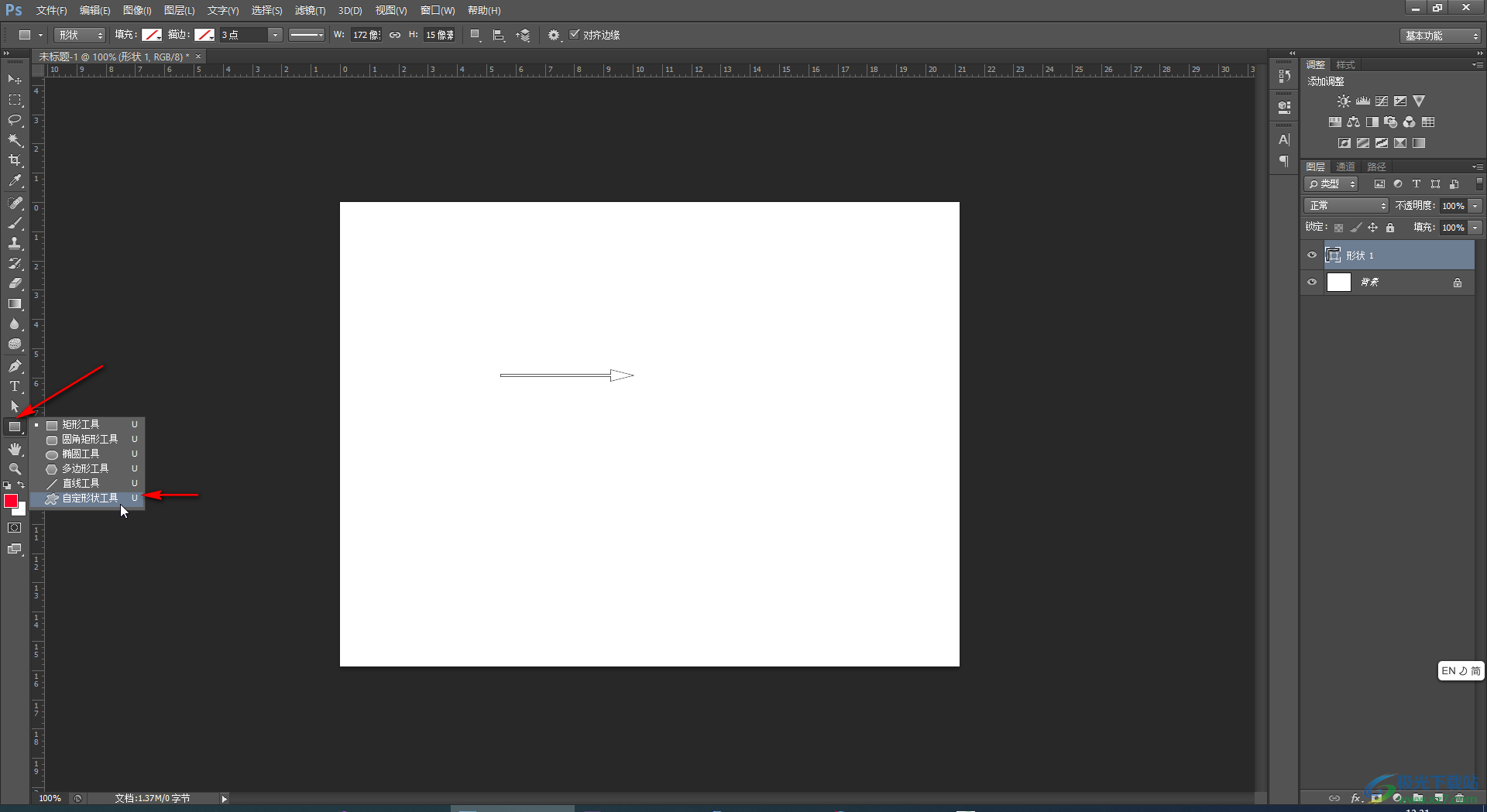This screenshot has width=1487, height=812.
Task: Select the Horizontal Type tool
Action: pyautogui.click(x=15, y=386)
